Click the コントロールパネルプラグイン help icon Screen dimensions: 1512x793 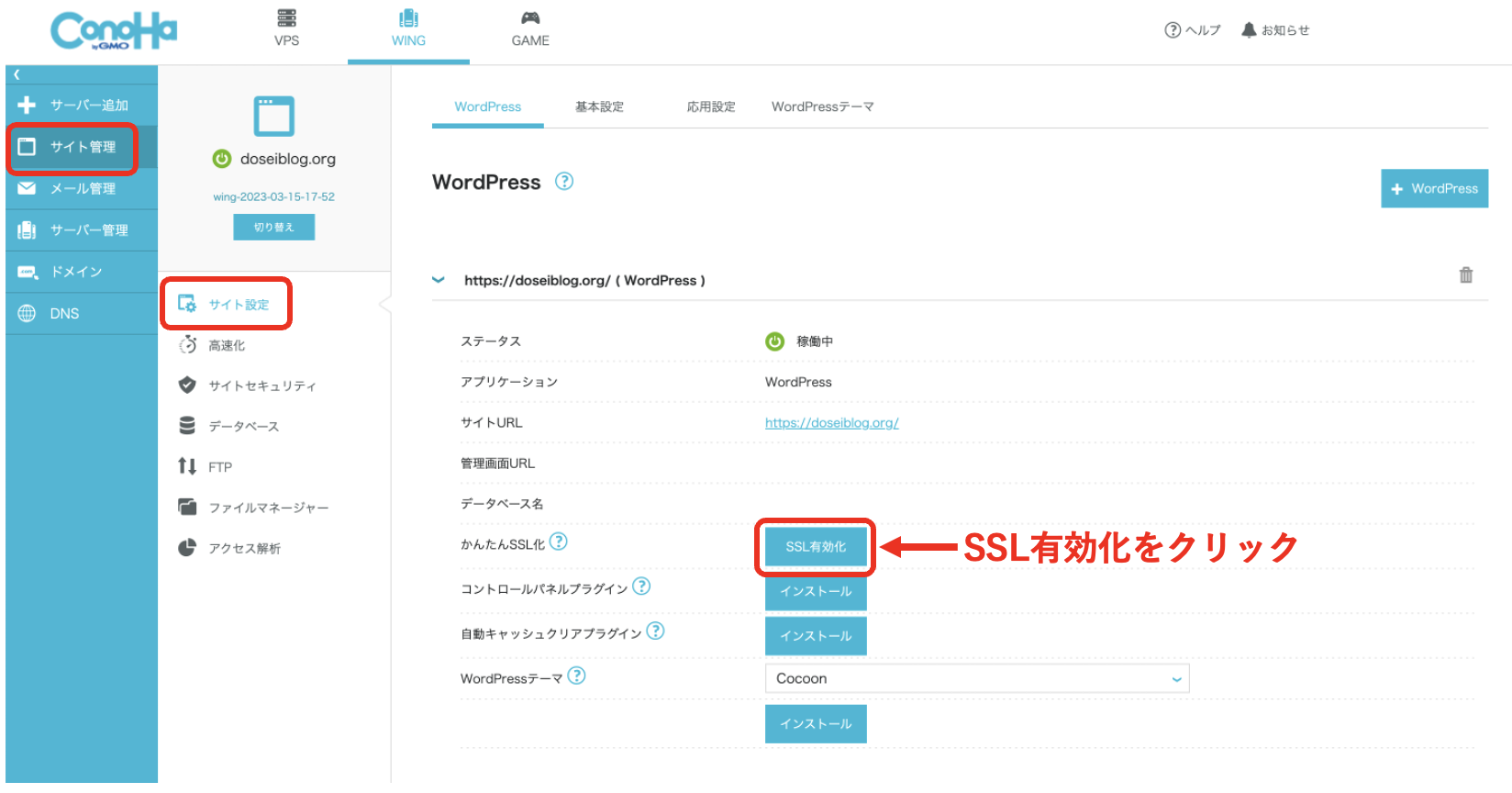[641, 586]
